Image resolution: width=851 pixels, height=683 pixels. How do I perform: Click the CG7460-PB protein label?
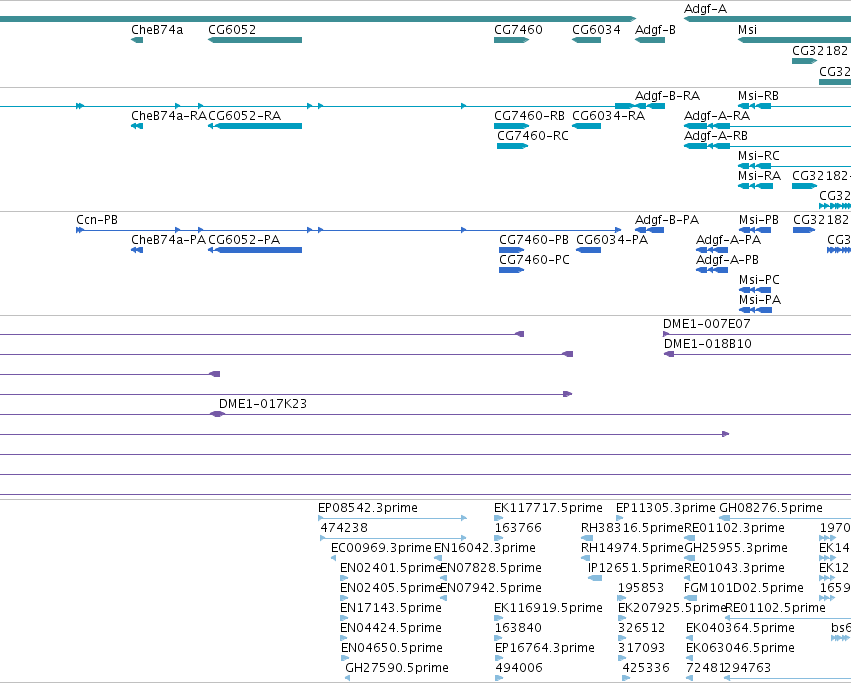(534, 241)
